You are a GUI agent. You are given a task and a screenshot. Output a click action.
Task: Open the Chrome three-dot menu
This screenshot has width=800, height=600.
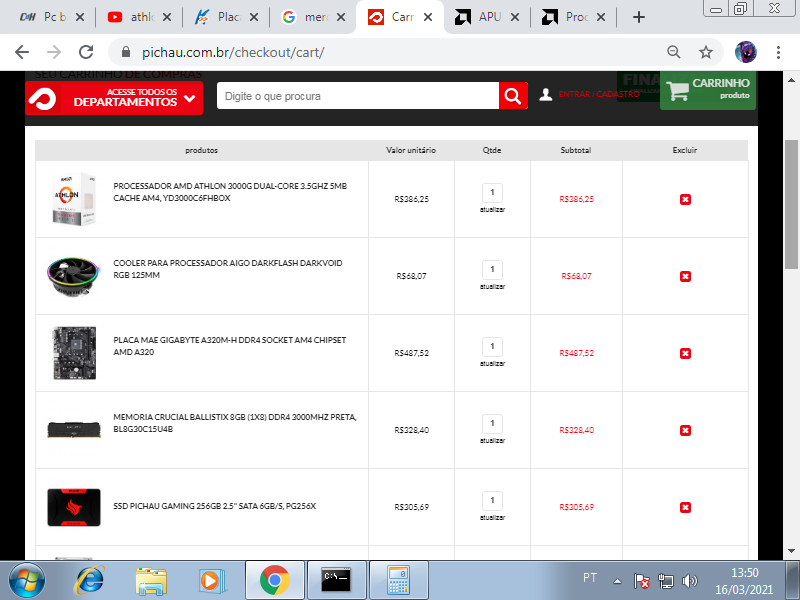coord(778,52)
